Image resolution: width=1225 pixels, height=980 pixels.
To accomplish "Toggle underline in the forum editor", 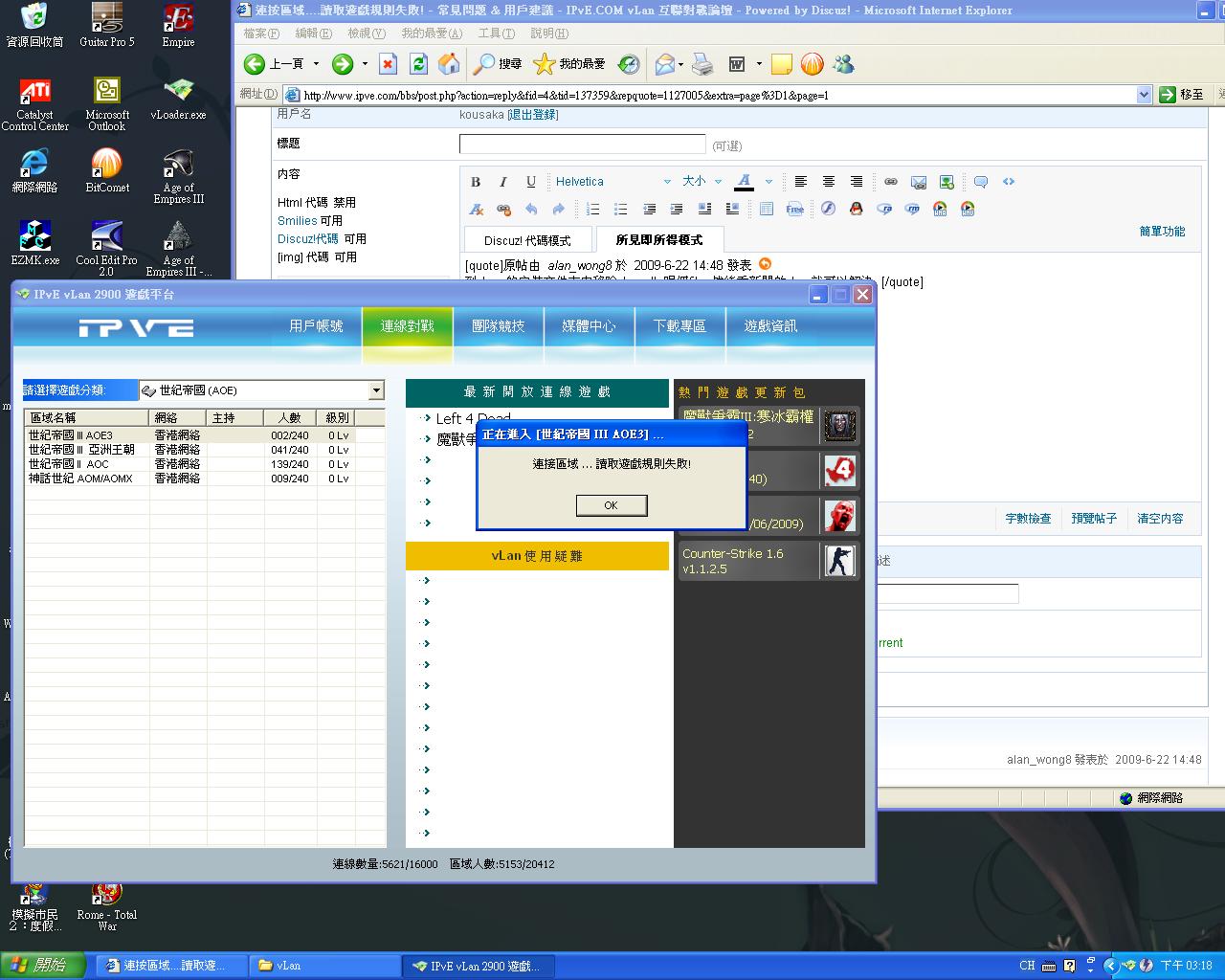I will click(531, 182).
